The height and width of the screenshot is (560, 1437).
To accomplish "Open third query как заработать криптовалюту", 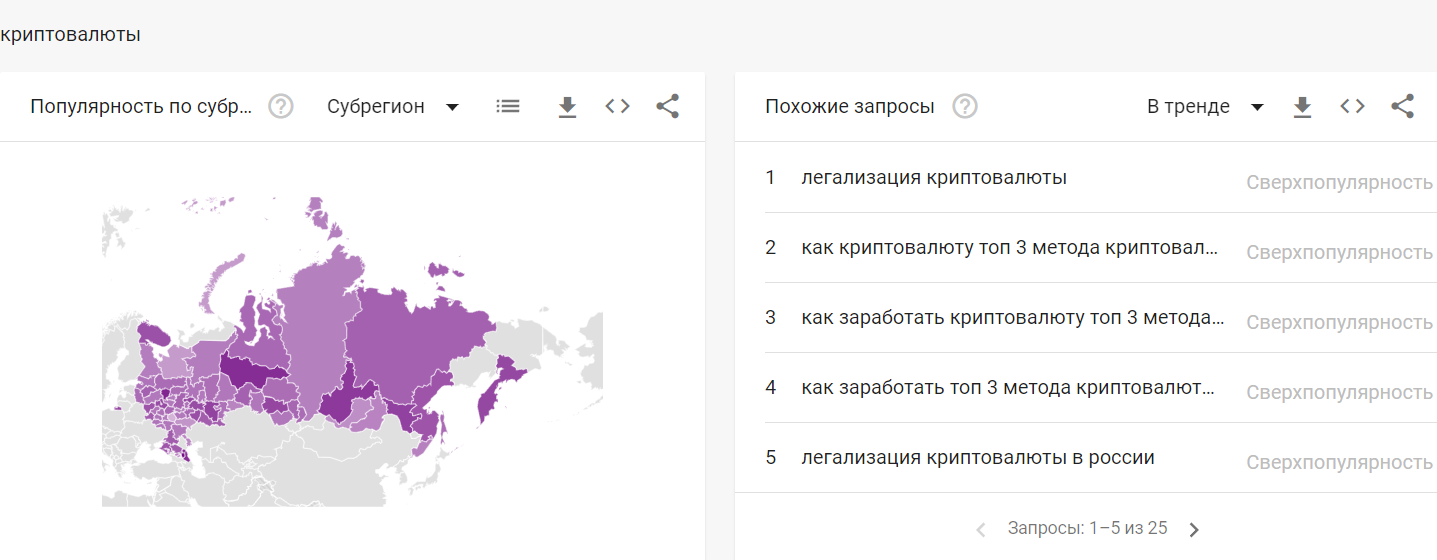I will click(1012, 318).
